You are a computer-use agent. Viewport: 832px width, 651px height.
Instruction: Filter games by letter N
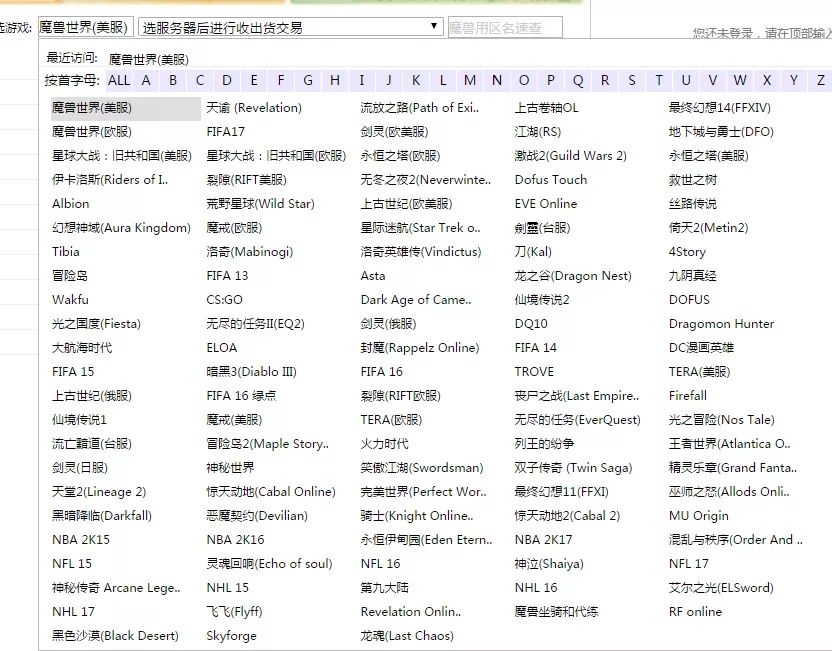tap(497, 80)
